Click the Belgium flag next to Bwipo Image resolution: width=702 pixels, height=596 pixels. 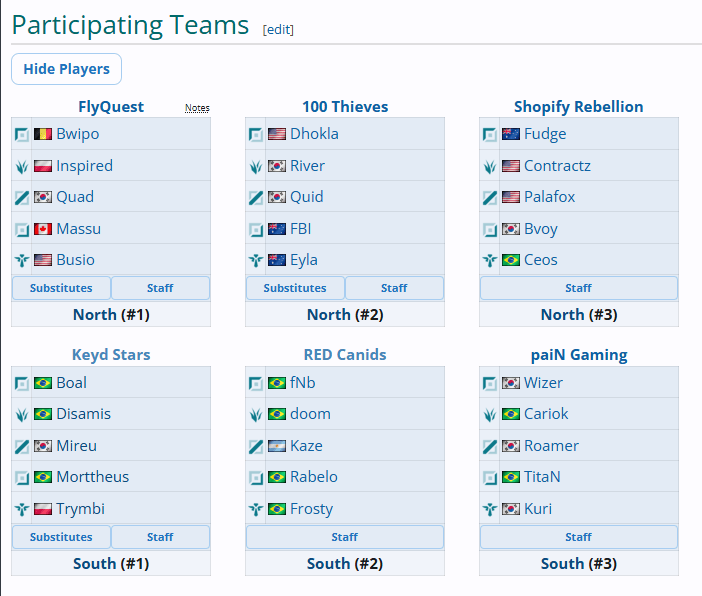43,134
